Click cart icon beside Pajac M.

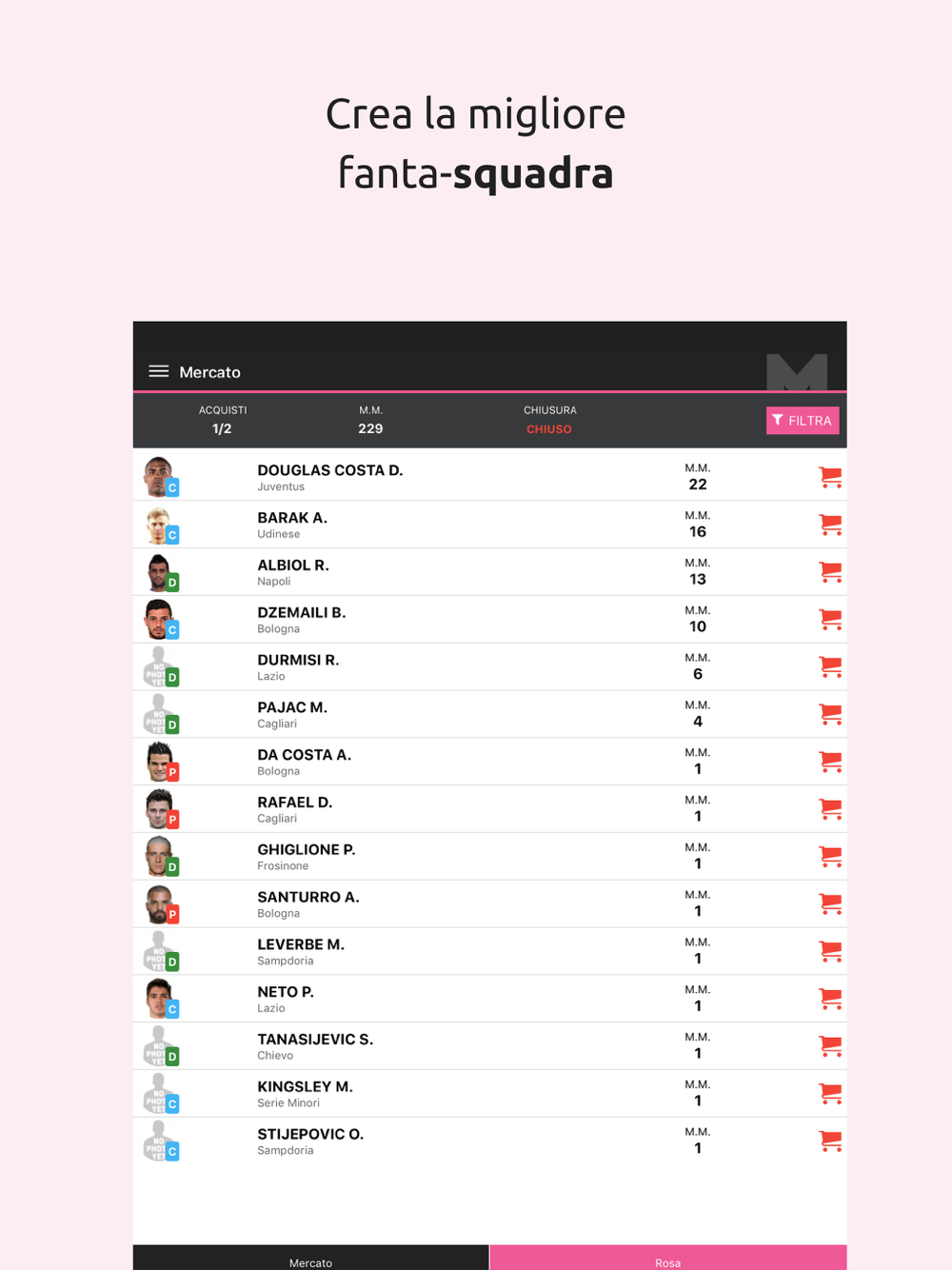pyautogui.click(x=830, y=714)
